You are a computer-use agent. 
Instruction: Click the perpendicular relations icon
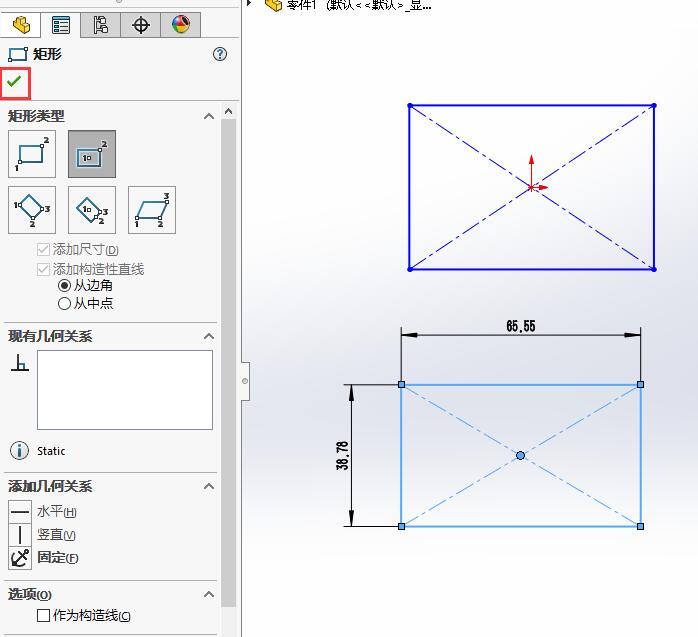tap(20, 363)
